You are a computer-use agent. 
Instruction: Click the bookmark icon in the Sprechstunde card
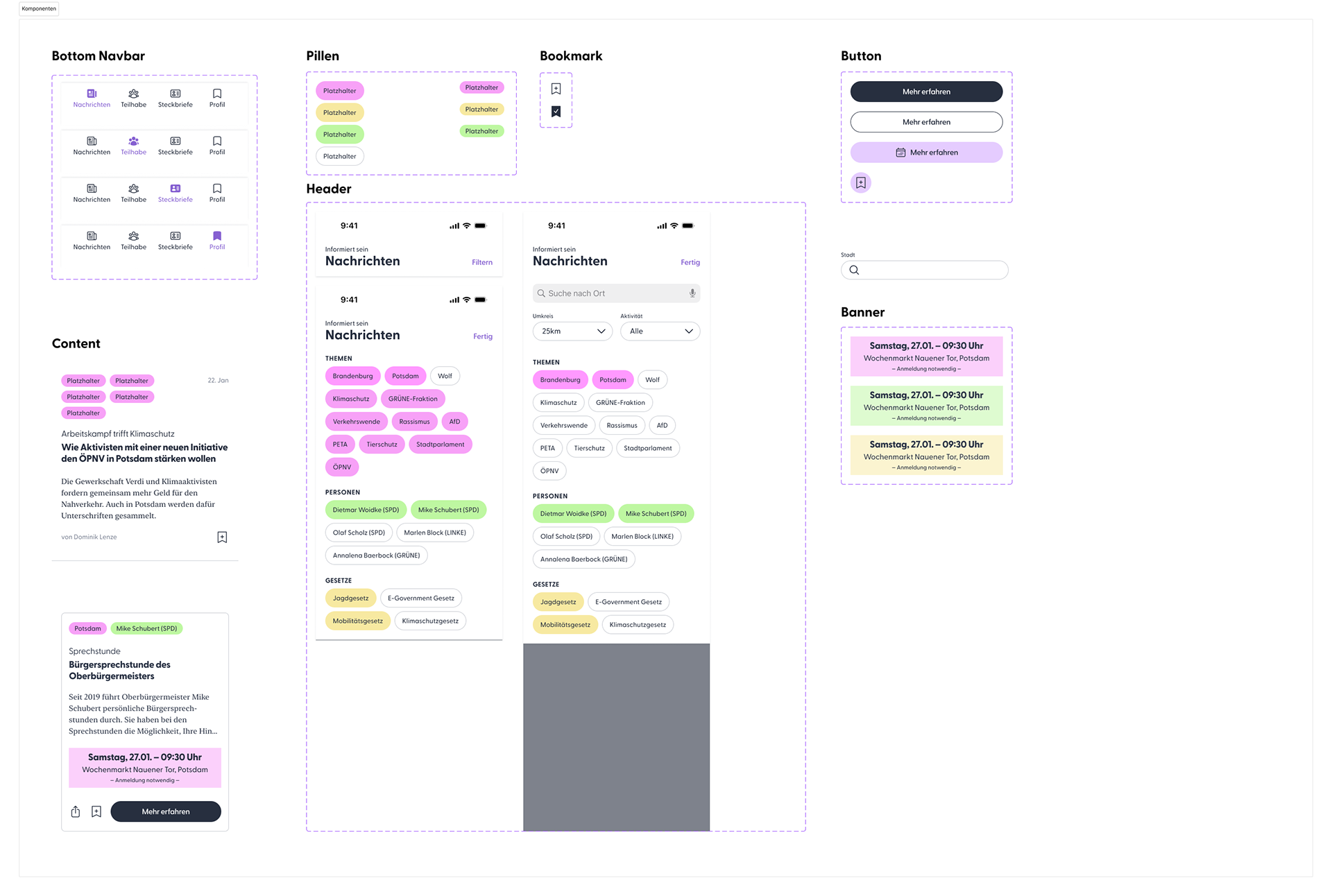coord(96,811)
